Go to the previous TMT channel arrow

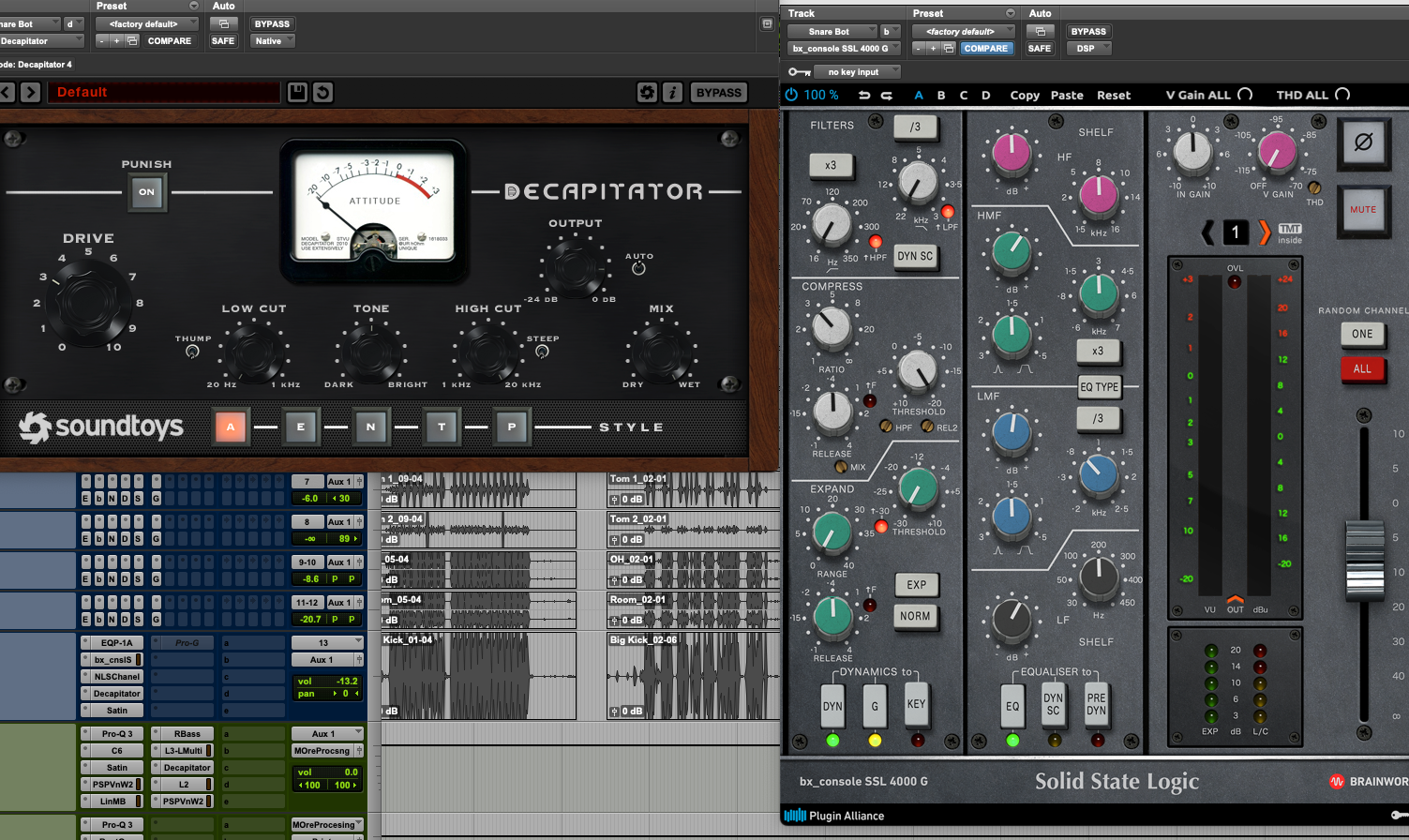click(1208, 232)
